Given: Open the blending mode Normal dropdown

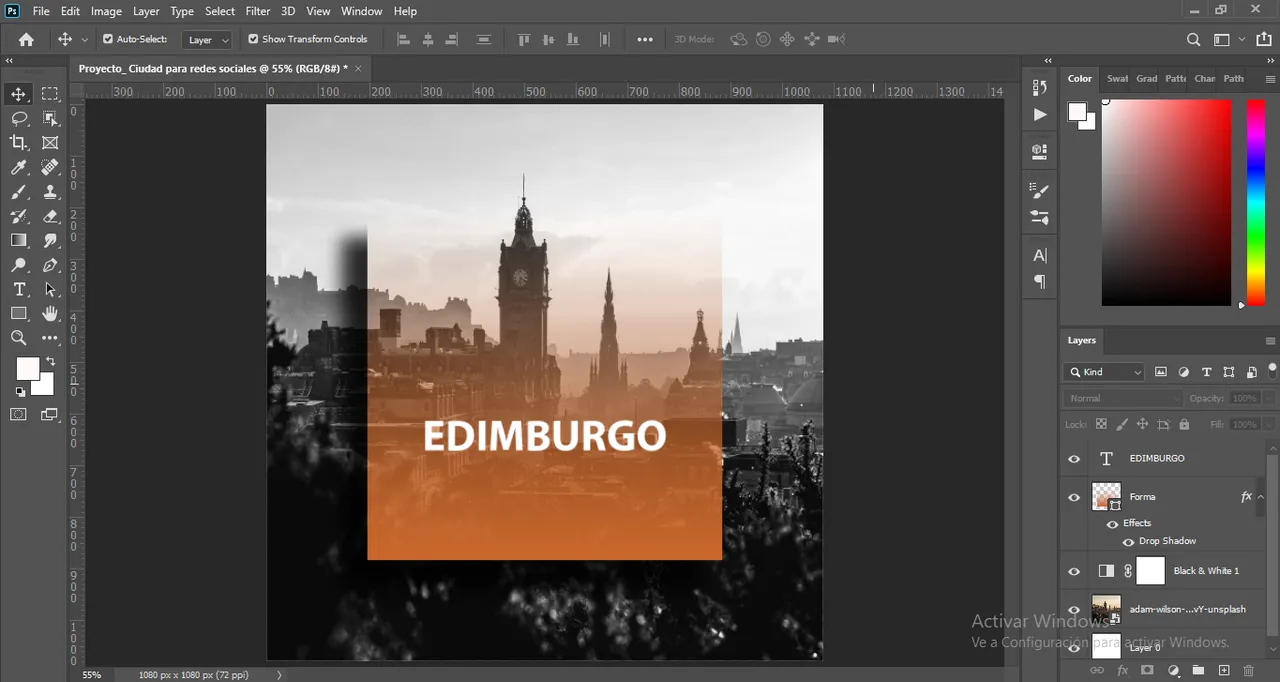Looking at the screenshot, I should [x=1124, y=398].
